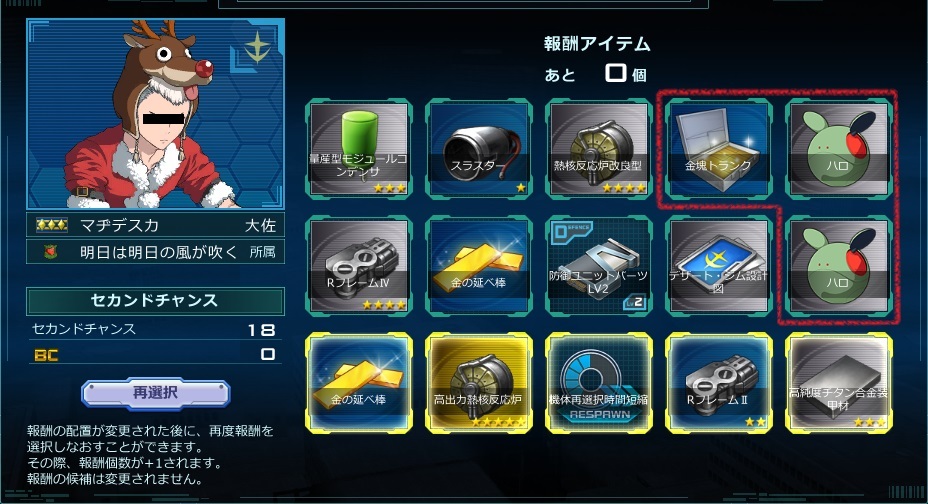
Task: Choose the 熱核反応炉改良型 reward item
Action: pos(599,149)
